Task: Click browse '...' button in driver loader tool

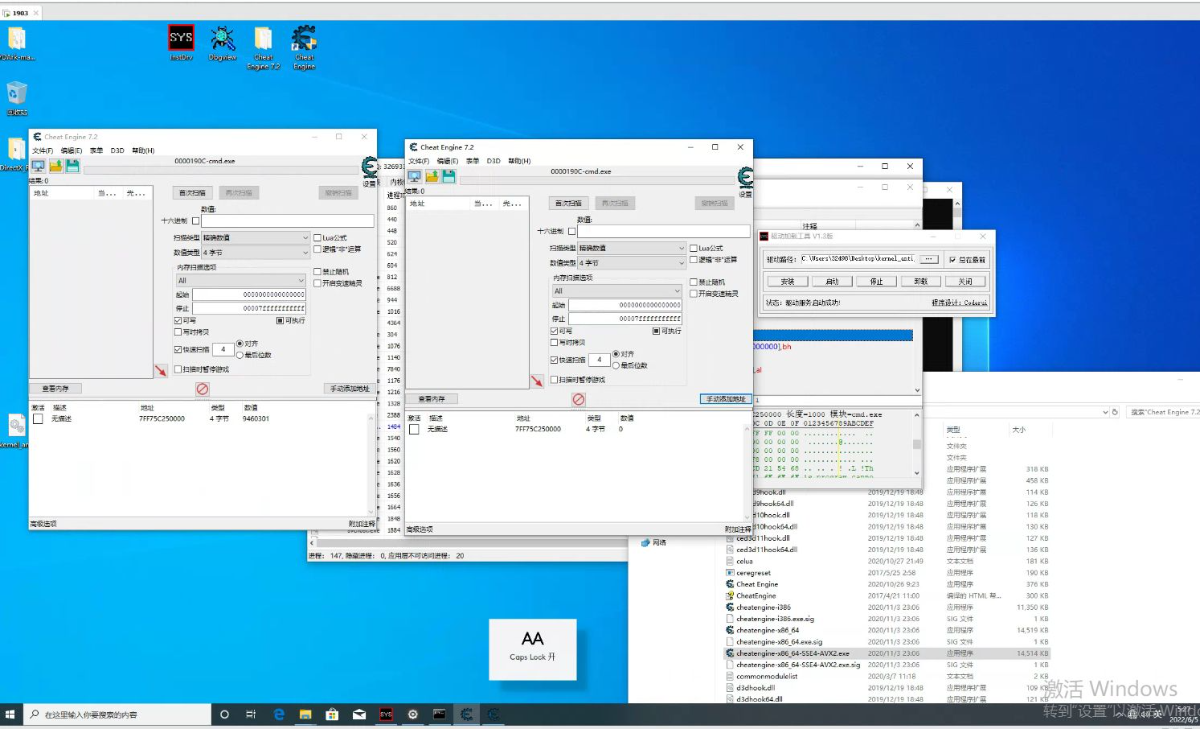Action: (x=929, y=259)
